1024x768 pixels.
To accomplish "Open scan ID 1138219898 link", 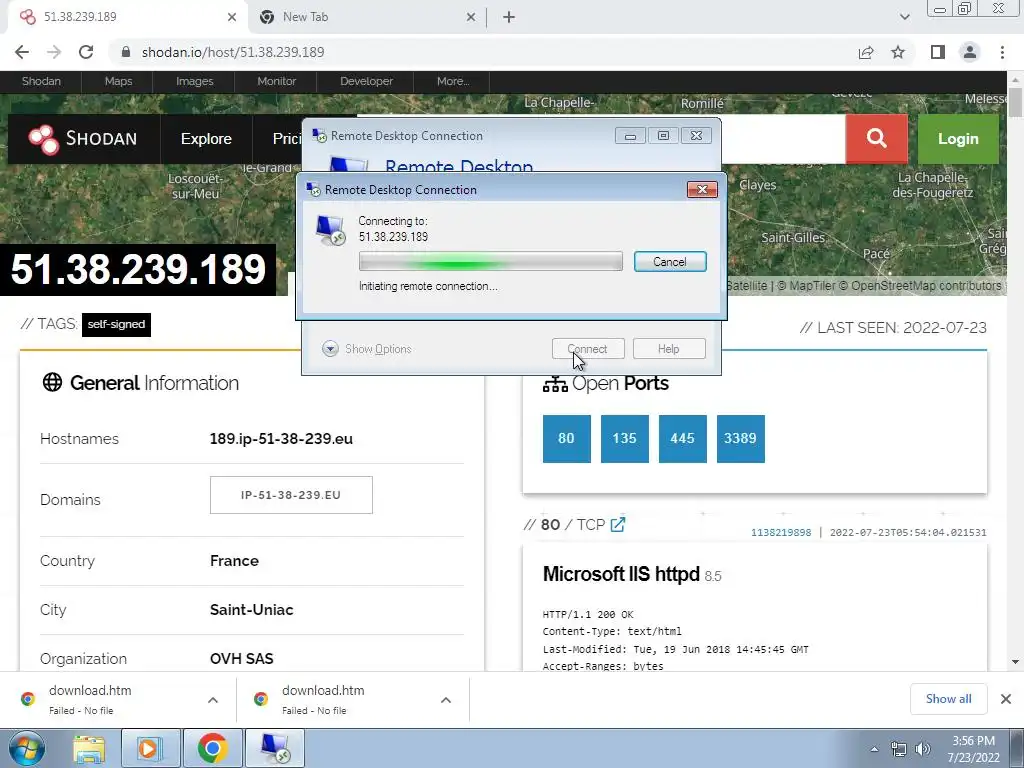I will (x=781, y=532).
